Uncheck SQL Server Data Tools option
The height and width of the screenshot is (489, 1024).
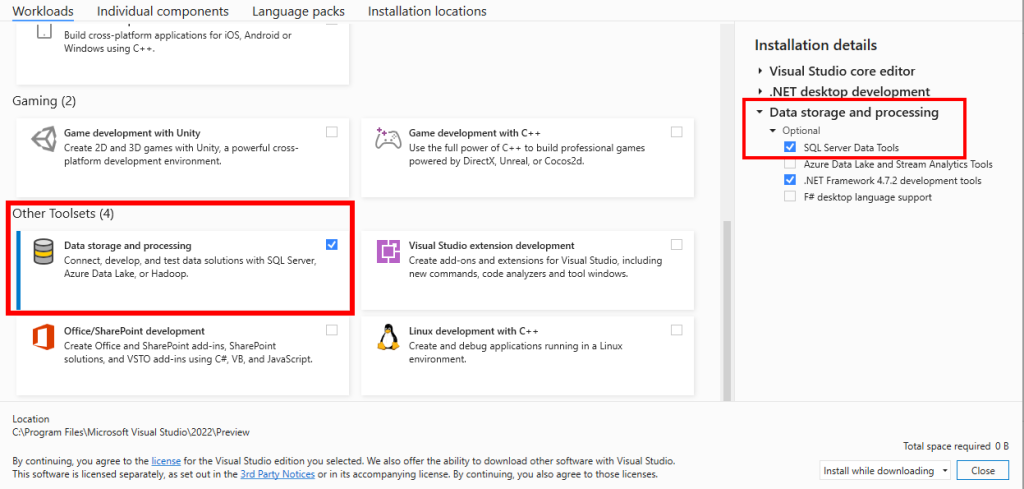[x=790, y=148]
